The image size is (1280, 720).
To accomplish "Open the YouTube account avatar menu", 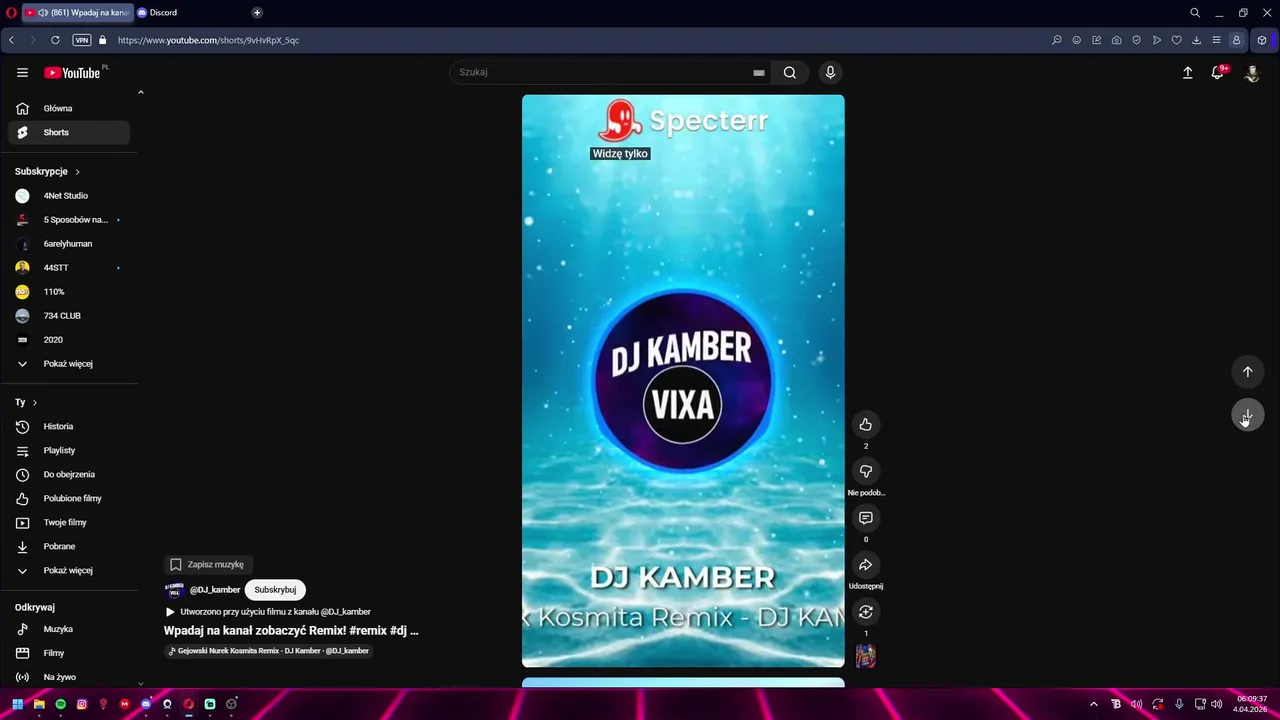I will pyautogui.click(x=1252, y=73).
